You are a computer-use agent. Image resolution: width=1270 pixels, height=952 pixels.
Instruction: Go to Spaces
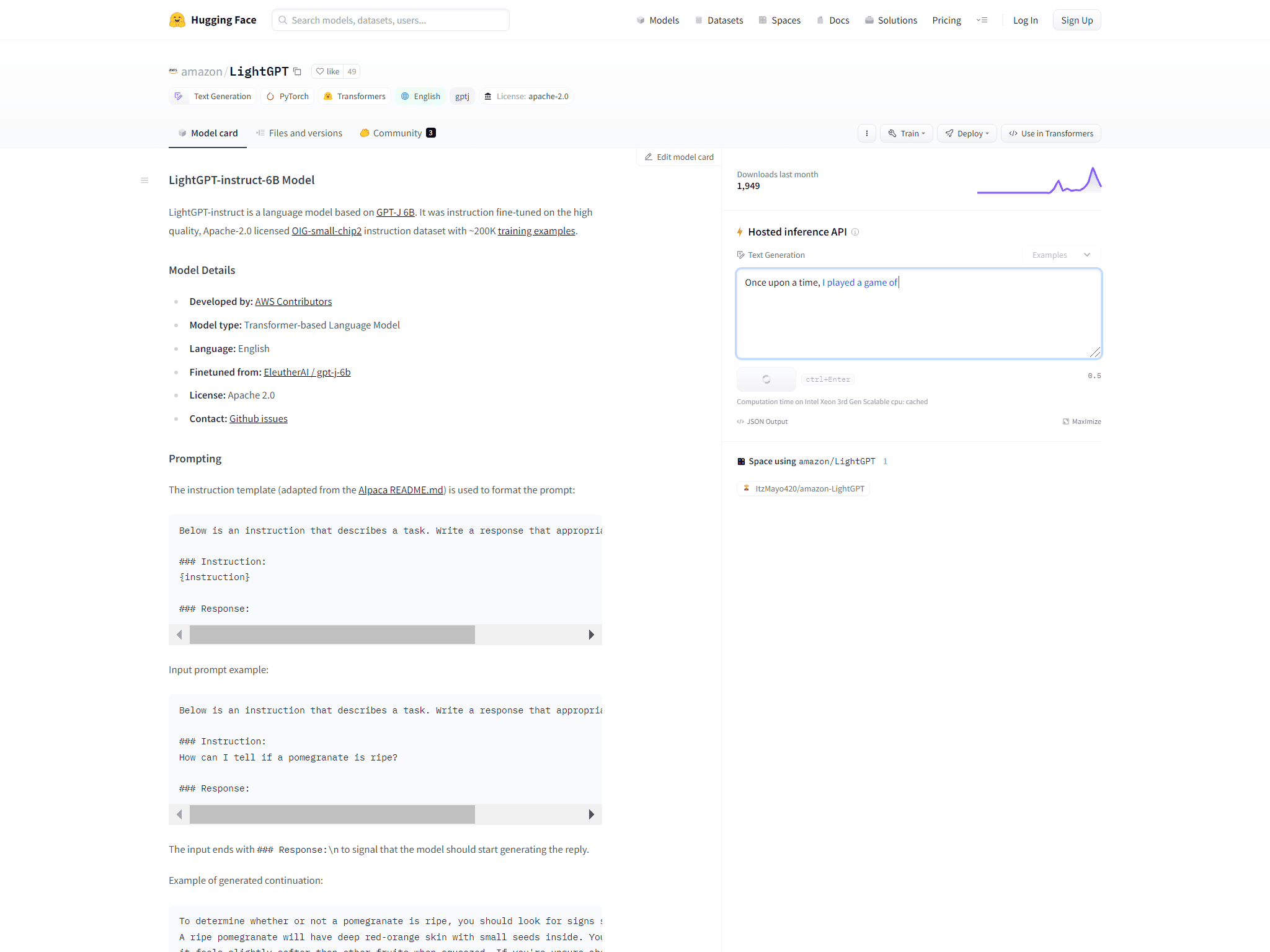click(779, 20)
